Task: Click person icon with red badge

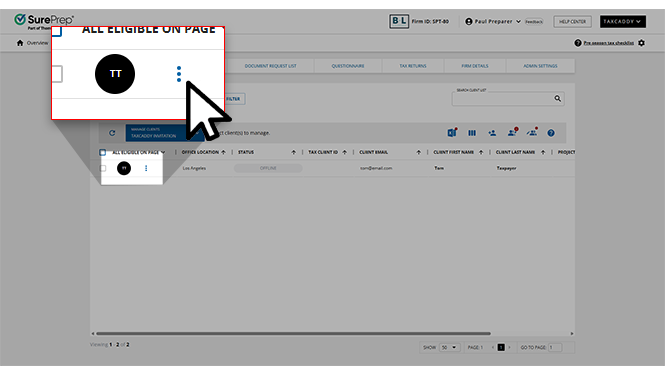Action: (512, 132)
